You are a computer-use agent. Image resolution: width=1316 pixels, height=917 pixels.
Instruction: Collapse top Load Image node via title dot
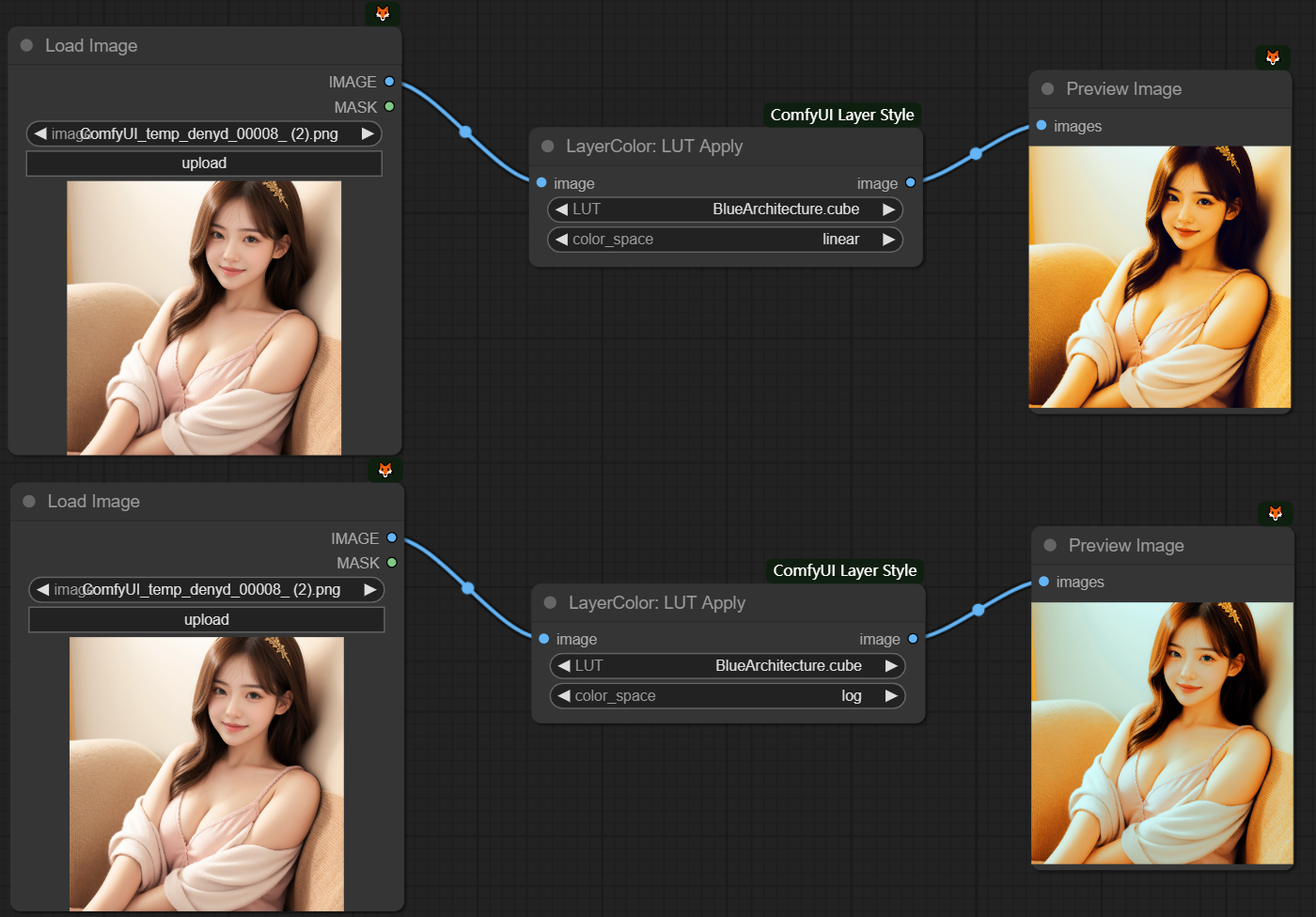[x=26, y=45]
